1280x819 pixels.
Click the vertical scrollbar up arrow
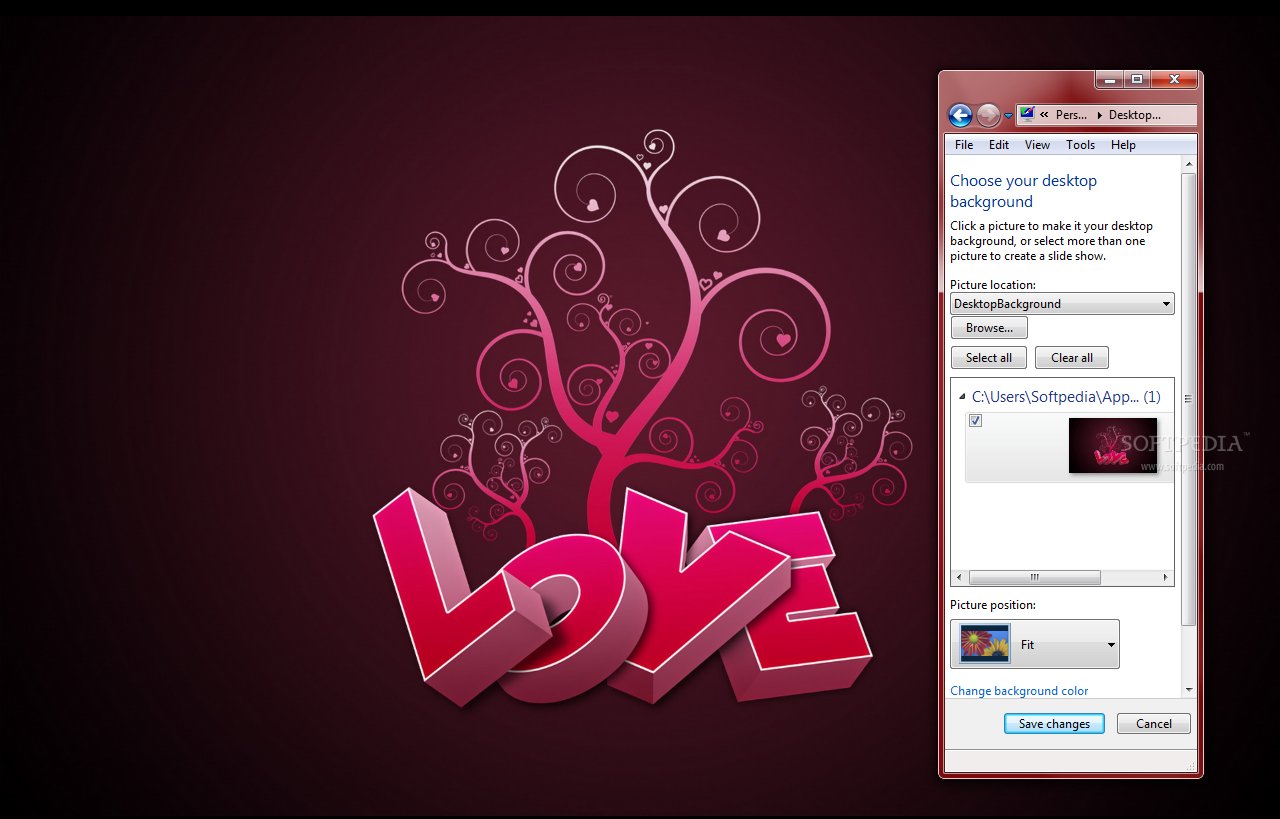coord(1188,164)
